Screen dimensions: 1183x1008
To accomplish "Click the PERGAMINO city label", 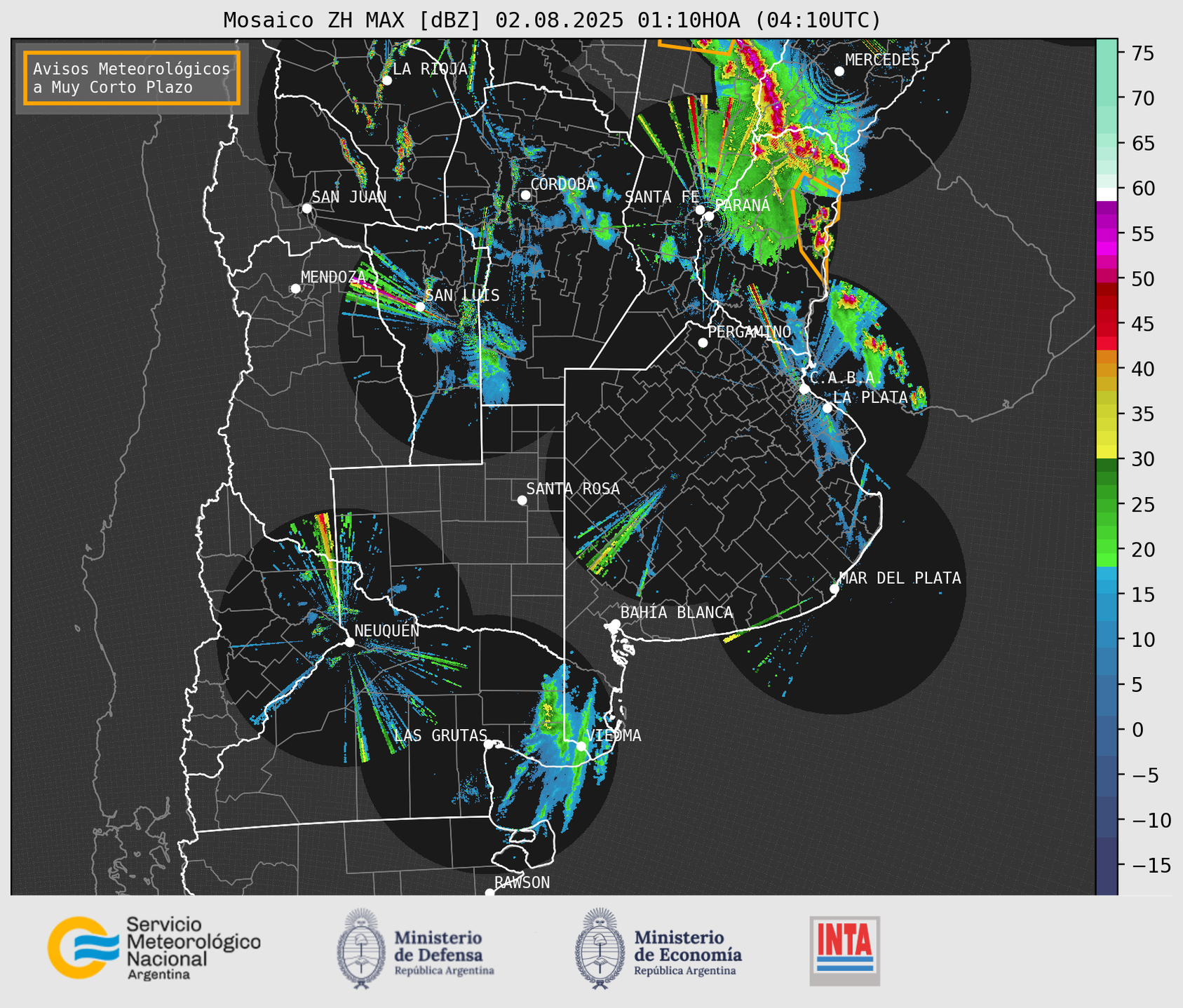I will pos(749,332).
